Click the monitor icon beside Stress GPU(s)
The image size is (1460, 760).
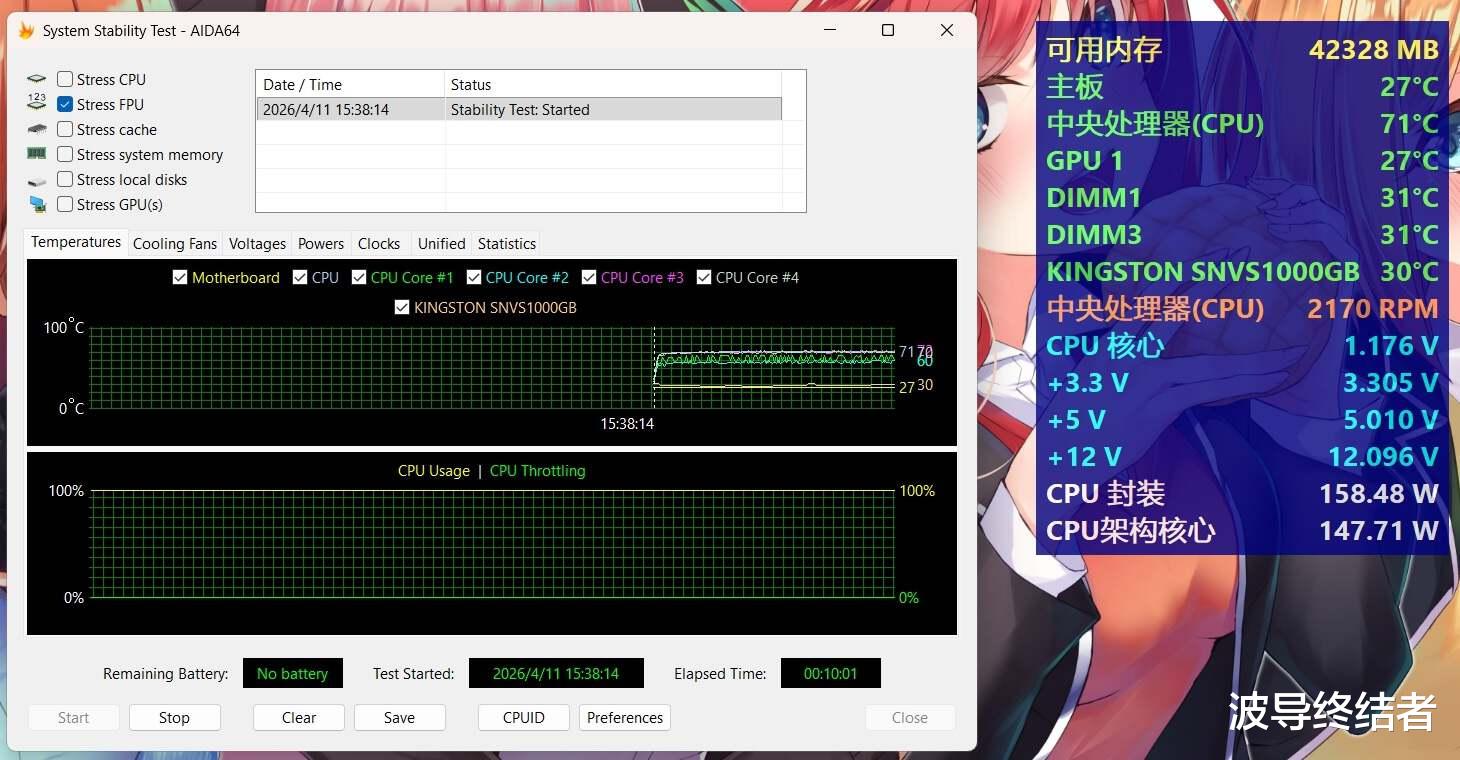(x=37, y=204)
